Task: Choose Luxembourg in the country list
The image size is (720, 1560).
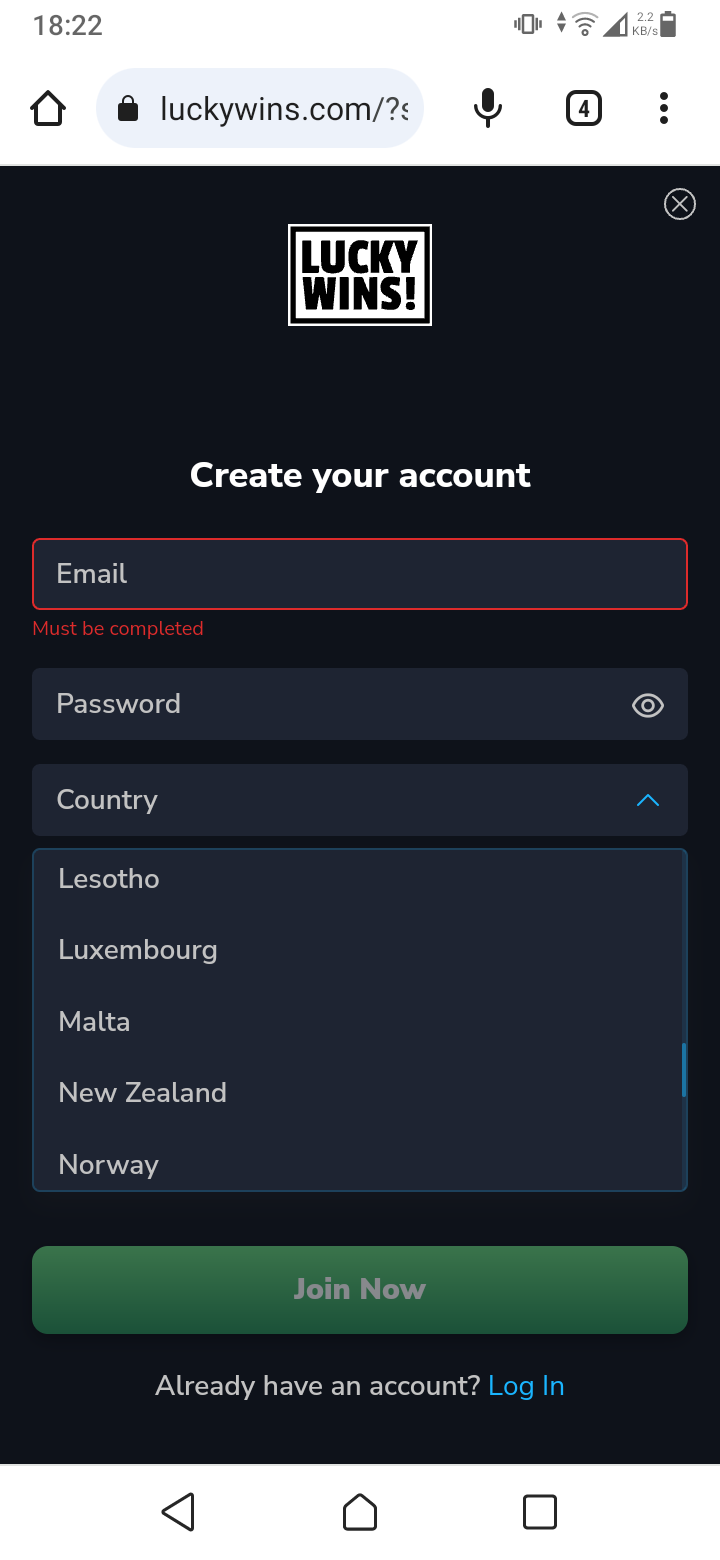Action: [x=138, y=950]
